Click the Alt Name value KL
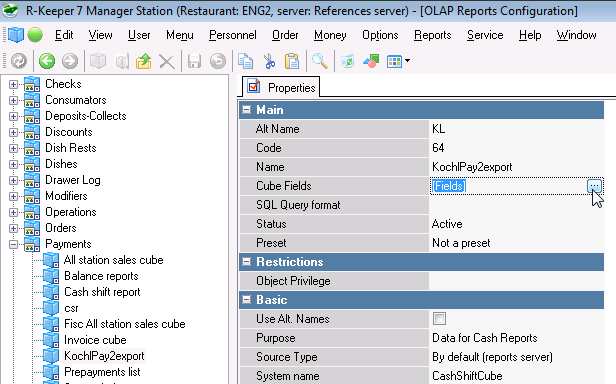This screenshot has width=616, height=384. (438, 129)
